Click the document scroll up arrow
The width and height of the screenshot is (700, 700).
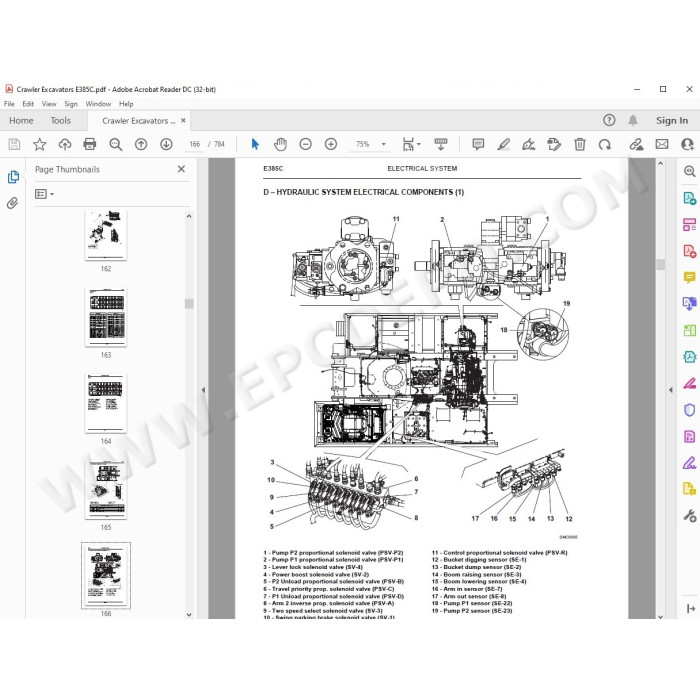tap(661, 163)
